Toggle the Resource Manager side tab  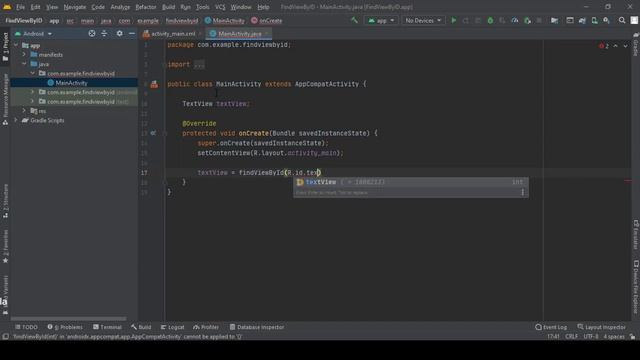(x=5, y=99)
